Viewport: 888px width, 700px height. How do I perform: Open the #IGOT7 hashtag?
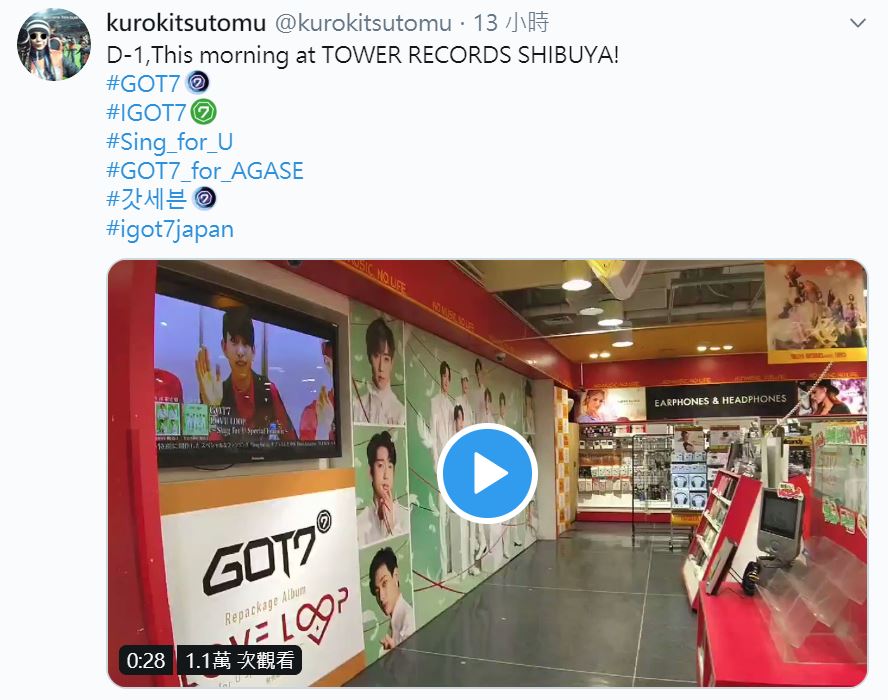point(146,113)
